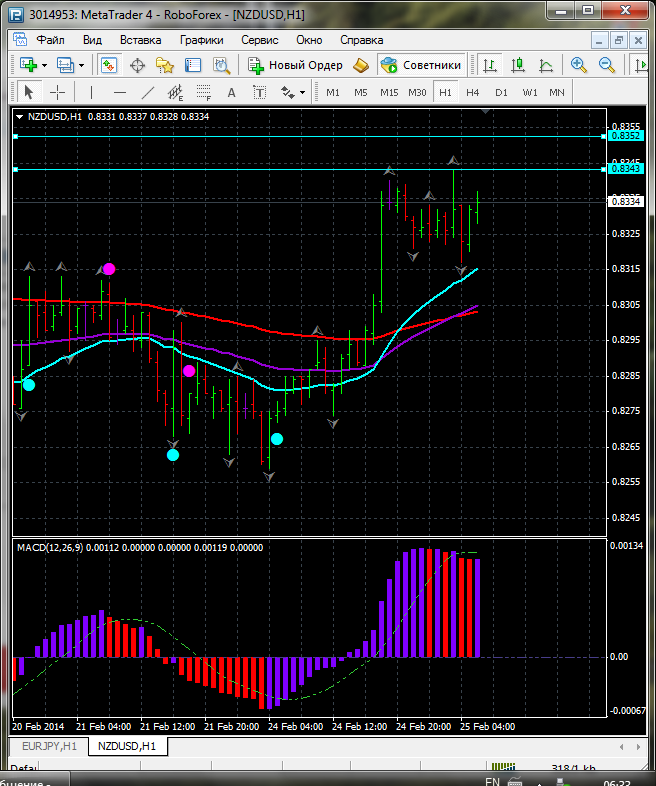Viewport: 656px width, 786px height.
Task: Switch to H4 timeframe
Action: 473,92
